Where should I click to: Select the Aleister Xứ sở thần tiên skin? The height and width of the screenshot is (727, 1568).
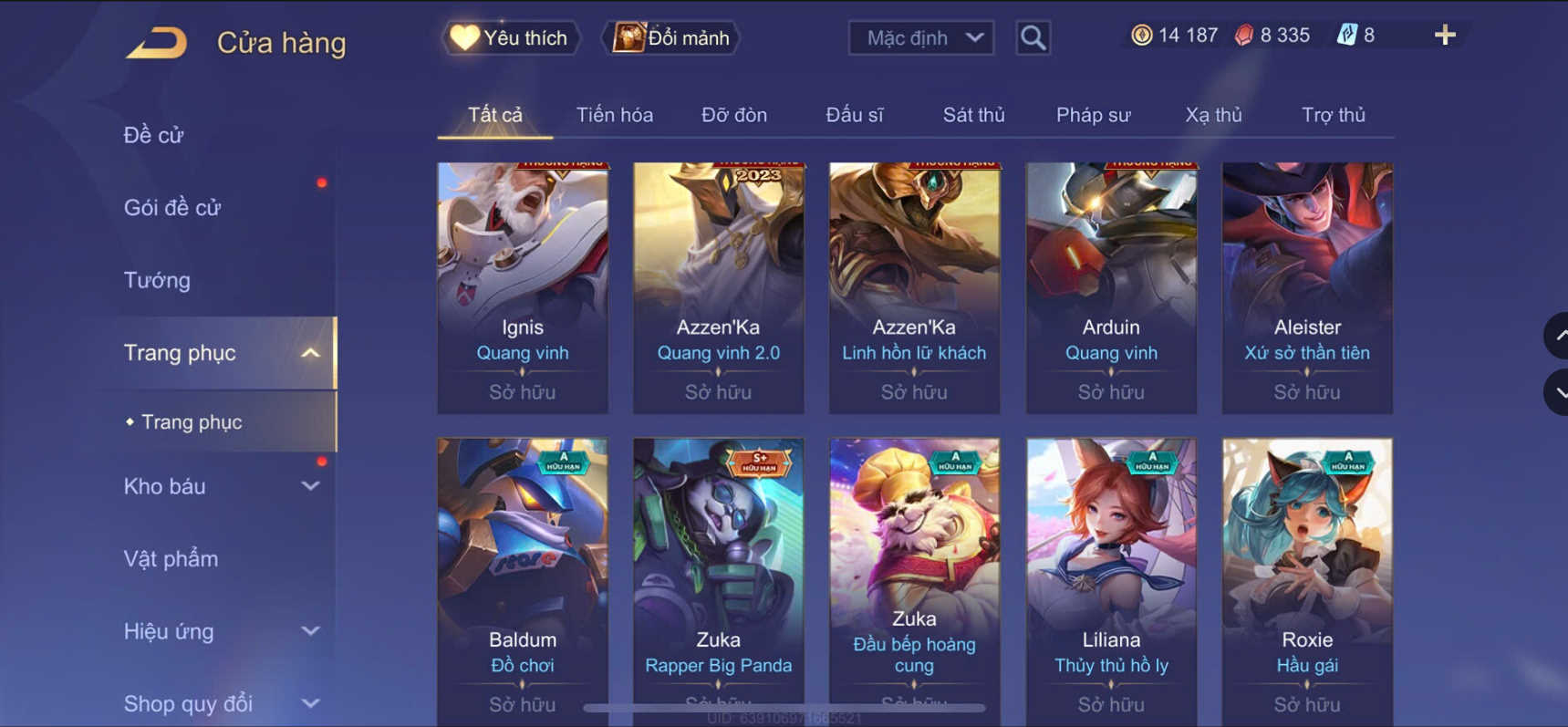1307,288
